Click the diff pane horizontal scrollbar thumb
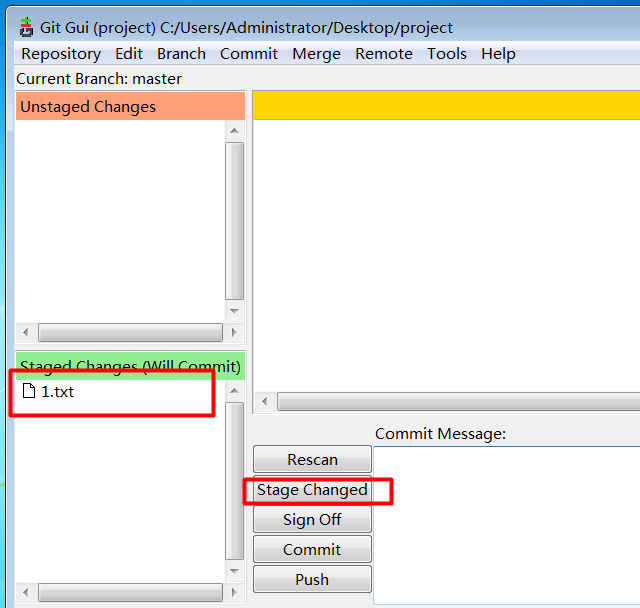 tap(459, 402)
